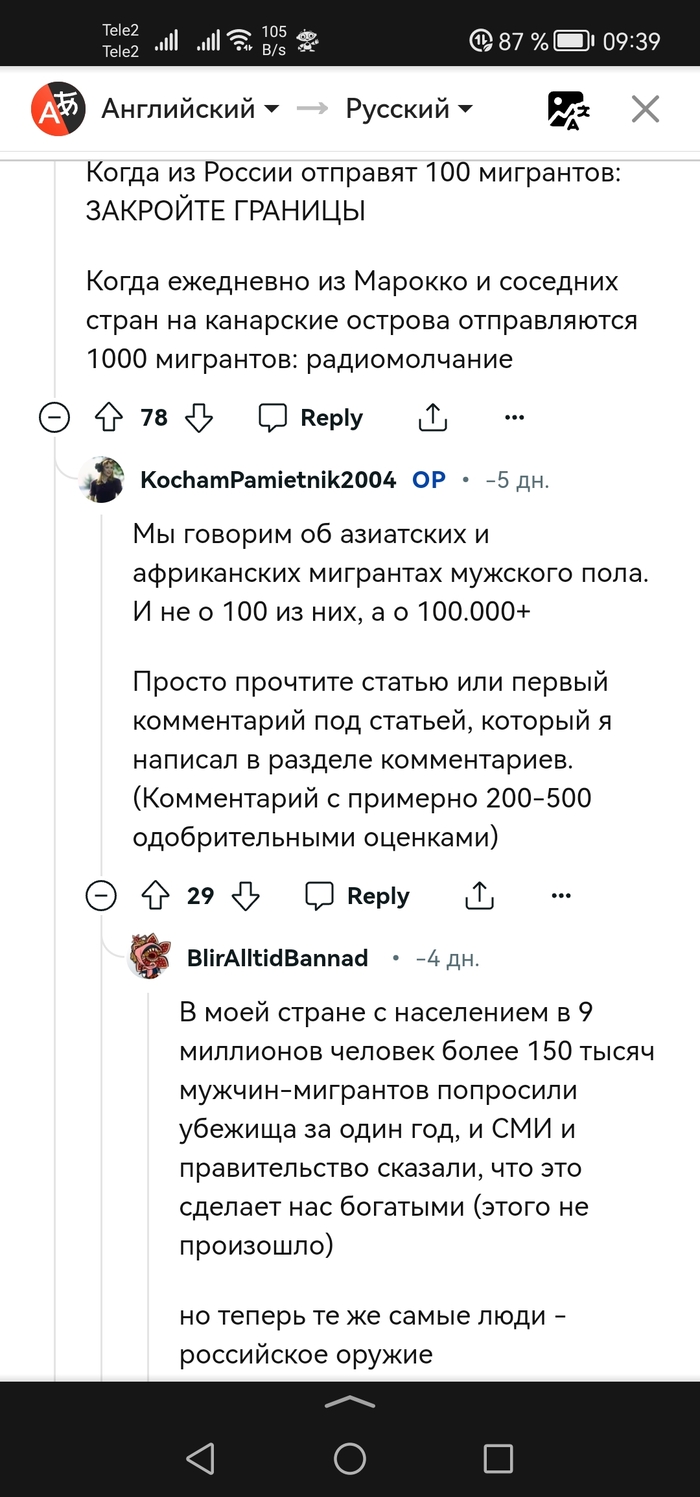Tap the Yandex Translate logo icon
Image resolution: width=700 pixels, height=1497 pixels.
(55, 109)
